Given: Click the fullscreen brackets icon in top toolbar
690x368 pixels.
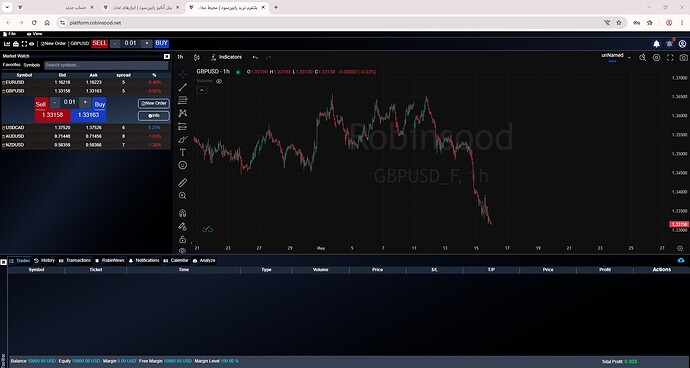Looking at the screenshot, I should tap(24, 44).
